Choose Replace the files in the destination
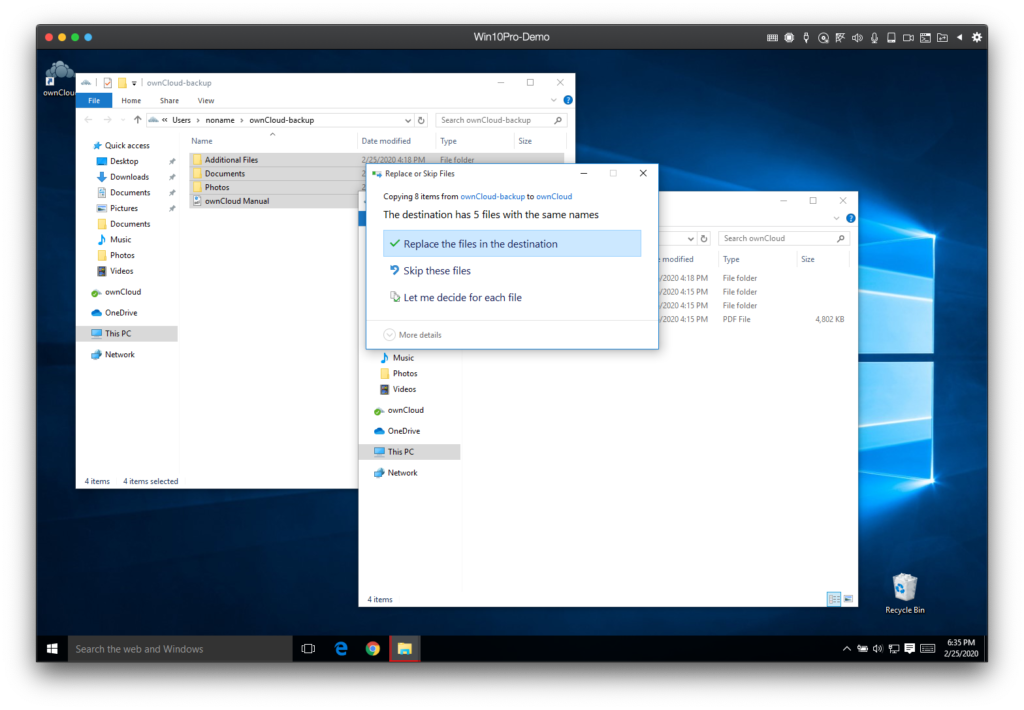Viewport: 1024px width, 710px height. tap(512, 244)
